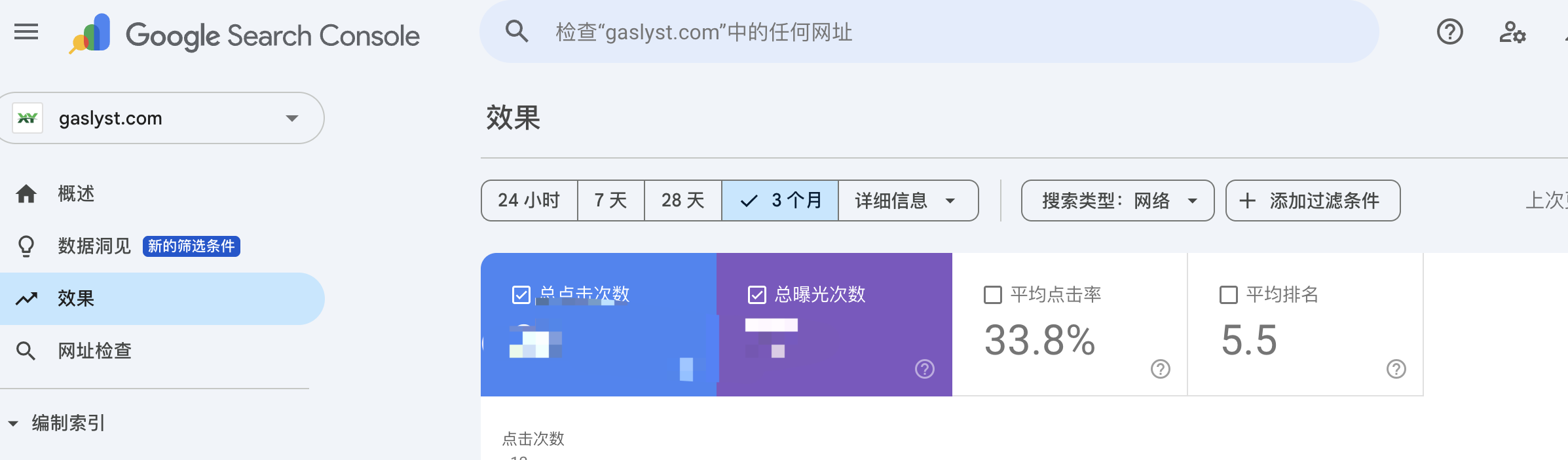
Task: Click the search magnifier icon
Action: (517, 31)
